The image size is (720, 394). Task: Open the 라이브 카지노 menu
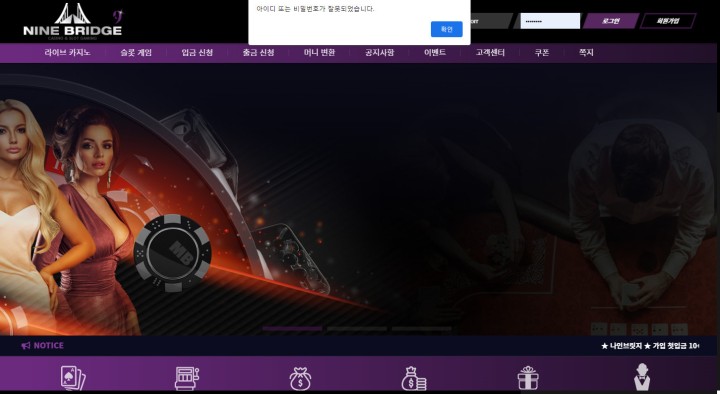click(x=68, y=52)
